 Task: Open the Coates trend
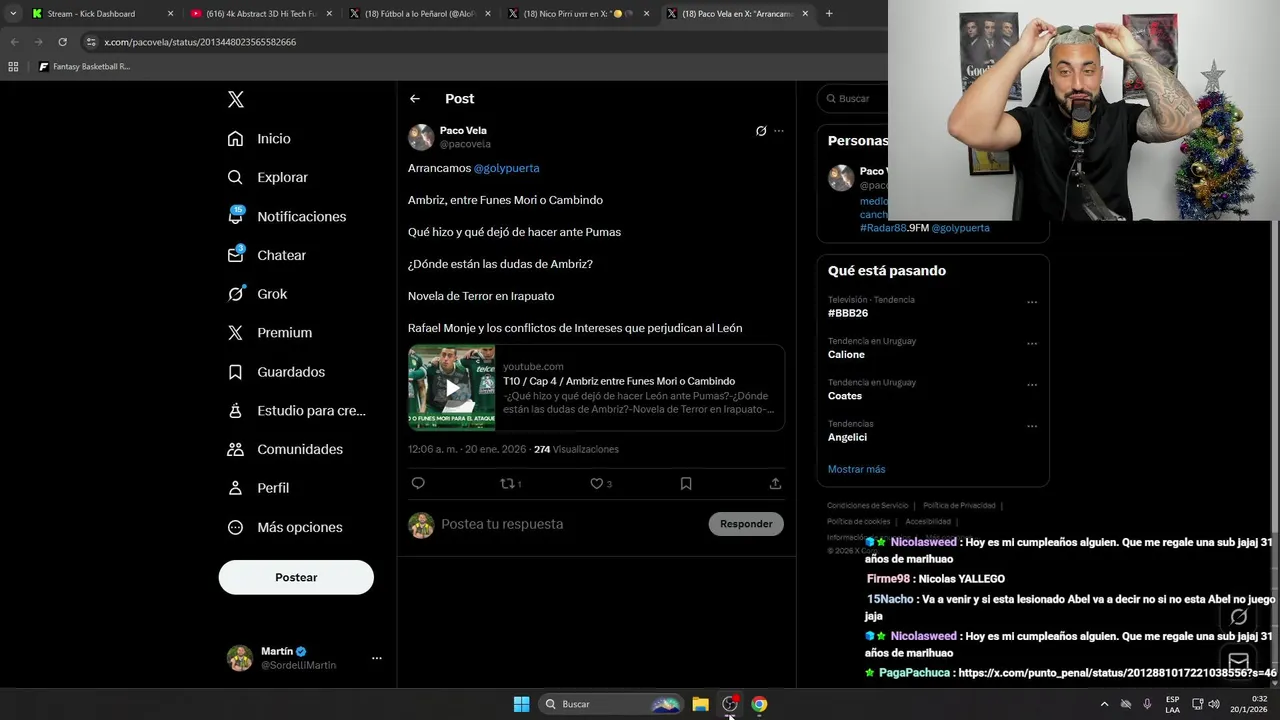click(x=845, y=396)
